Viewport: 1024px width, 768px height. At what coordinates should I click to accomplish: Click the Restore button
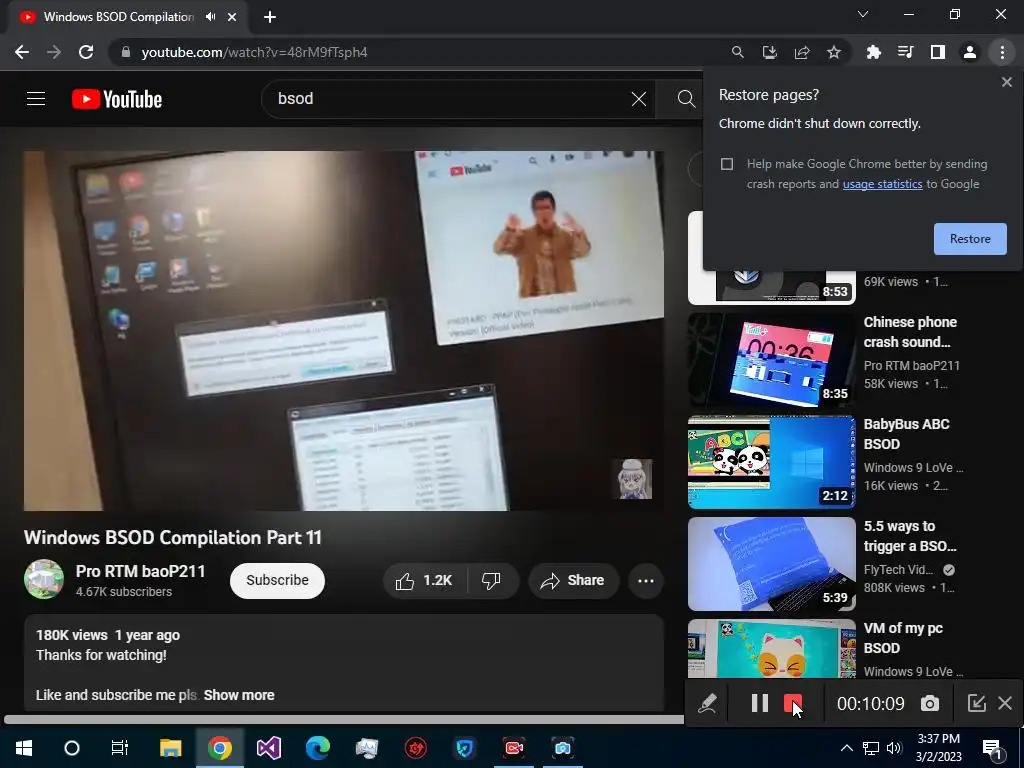[970, 239]
